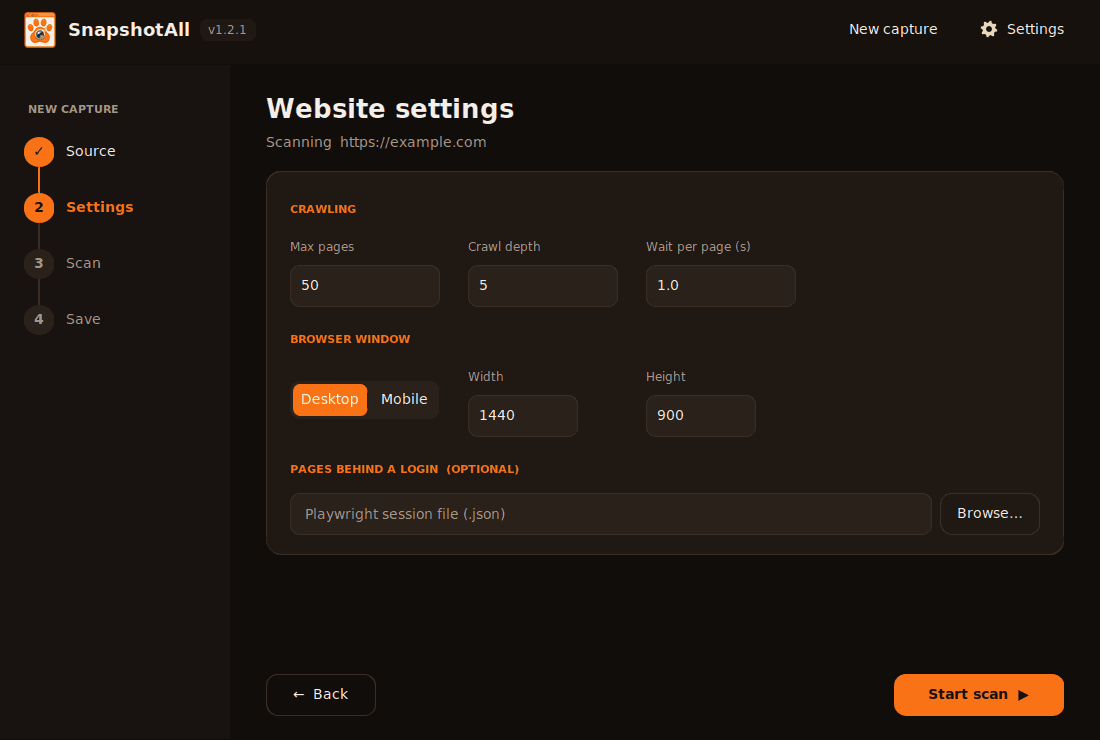The height and width of the screenshot is (740, 1100).
Task: Browse for a session file
Action: click(990, 514)
